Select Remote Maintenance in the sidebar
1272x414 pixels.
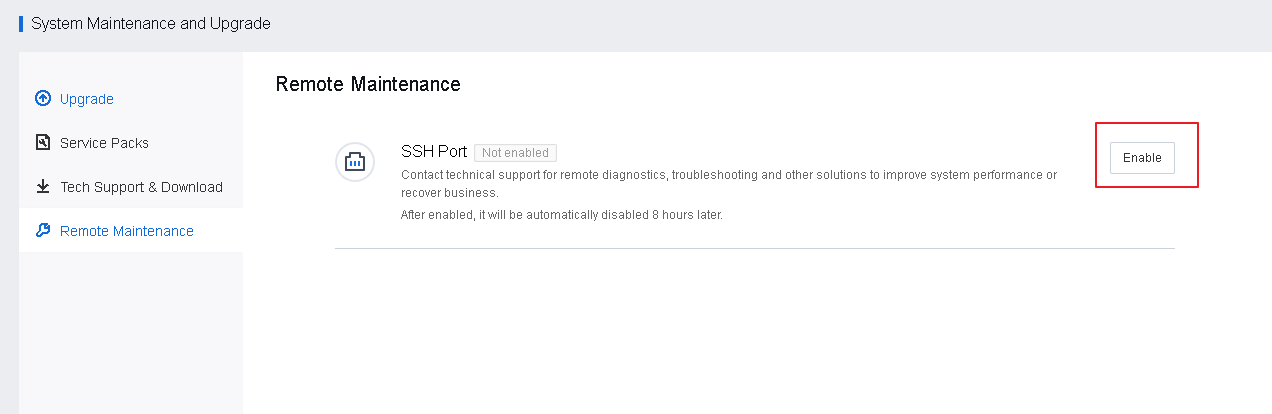pos(127,231)
